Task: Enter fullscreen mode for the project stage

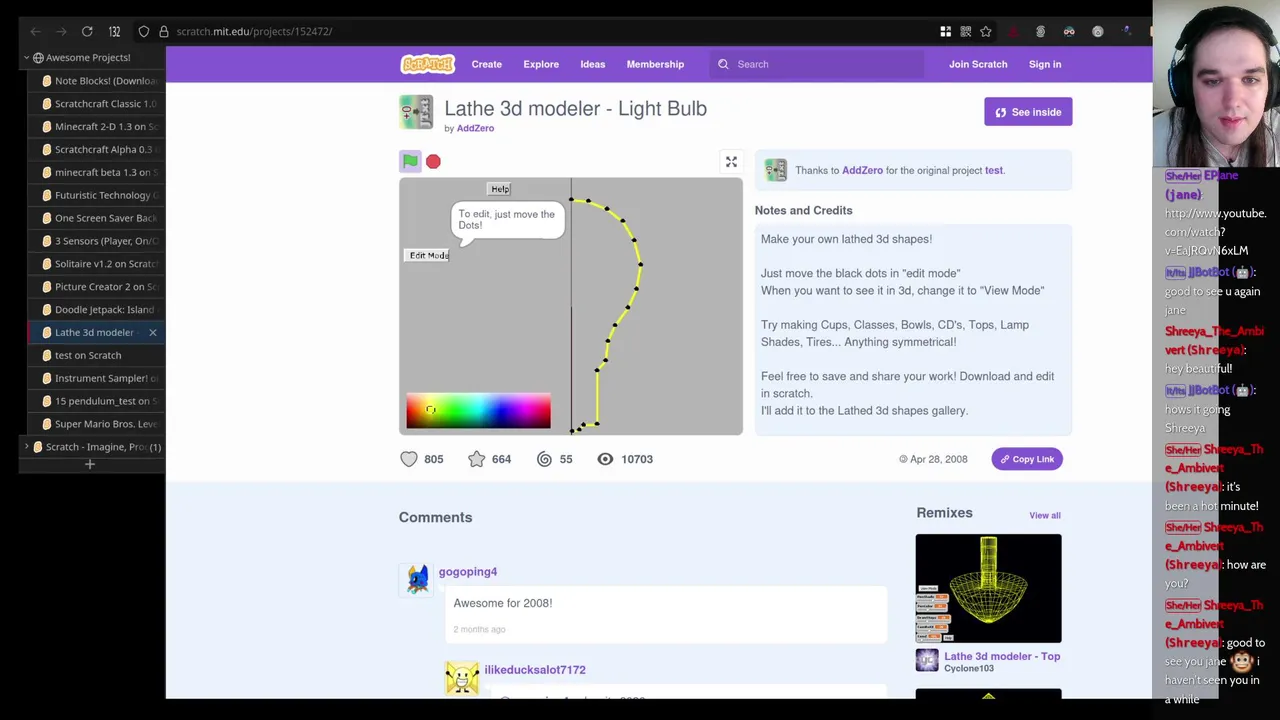Action: (731, 162)
